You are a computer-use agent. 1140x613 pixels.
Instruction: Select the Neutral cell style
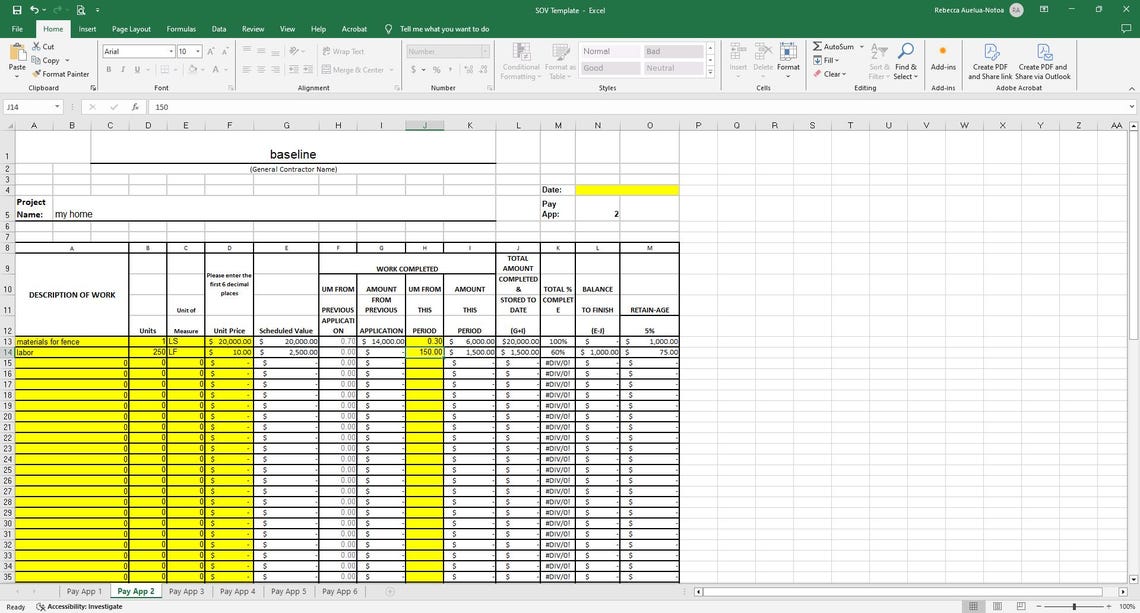click(x=673, y=68)
